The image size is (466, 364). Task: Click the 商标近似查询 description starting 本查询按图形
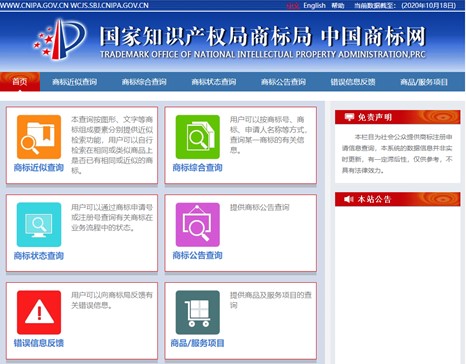pyautogui.click(x=112, y=145)
